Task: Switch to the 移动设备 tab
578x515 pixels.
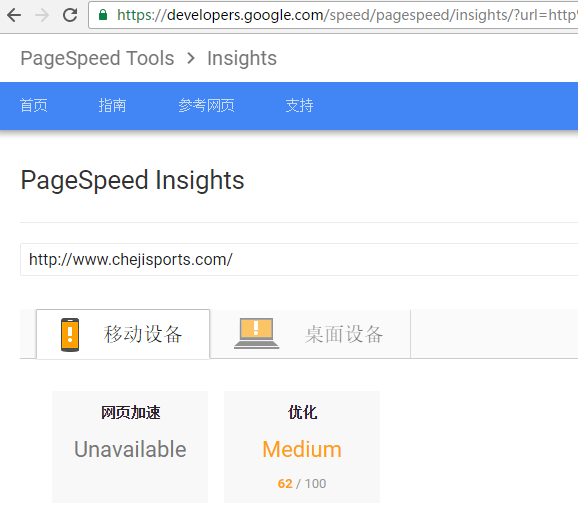Action: [123, 334]
